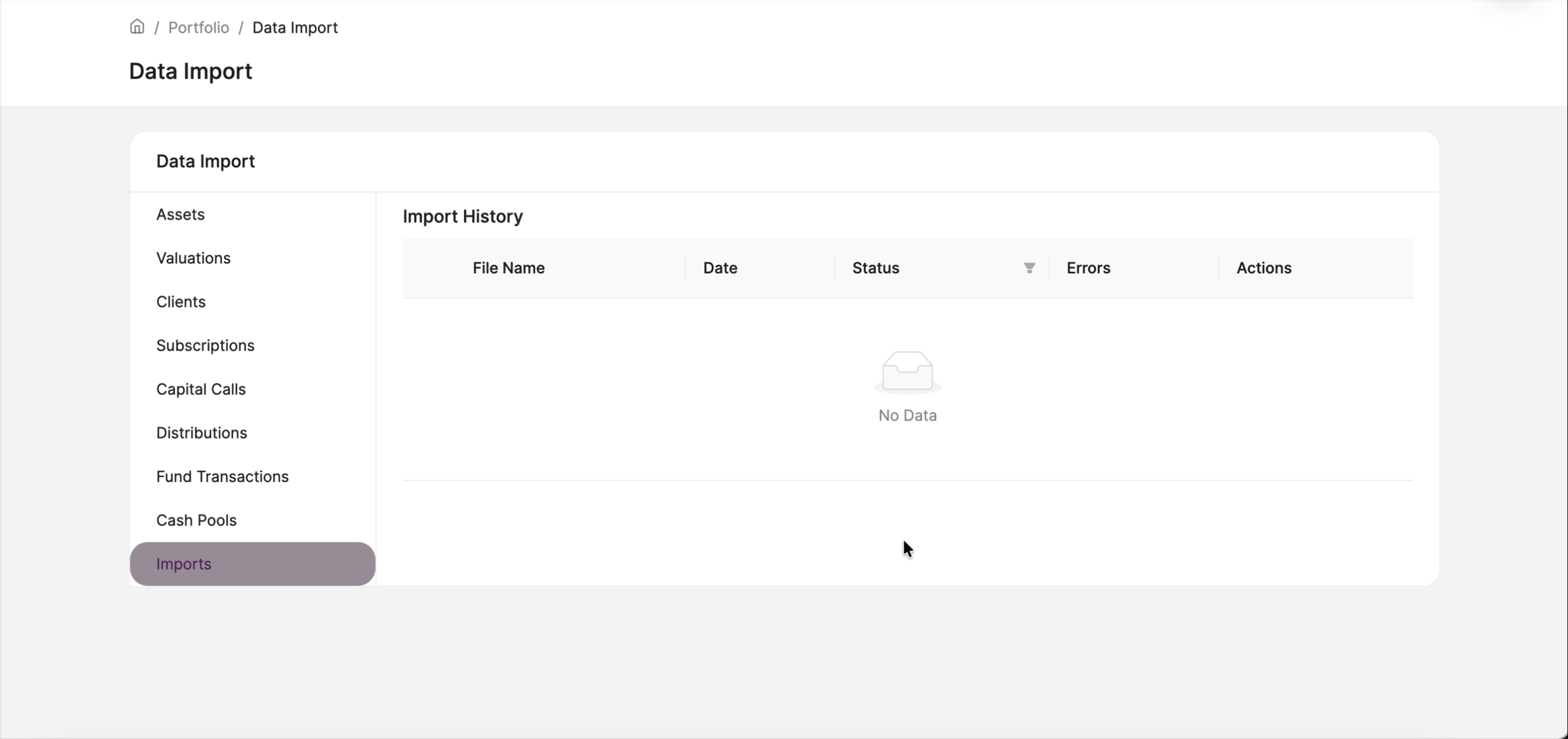The image size is (1568, 739).
Task: Open Cash Pools import section
Action: pos(253,521)
